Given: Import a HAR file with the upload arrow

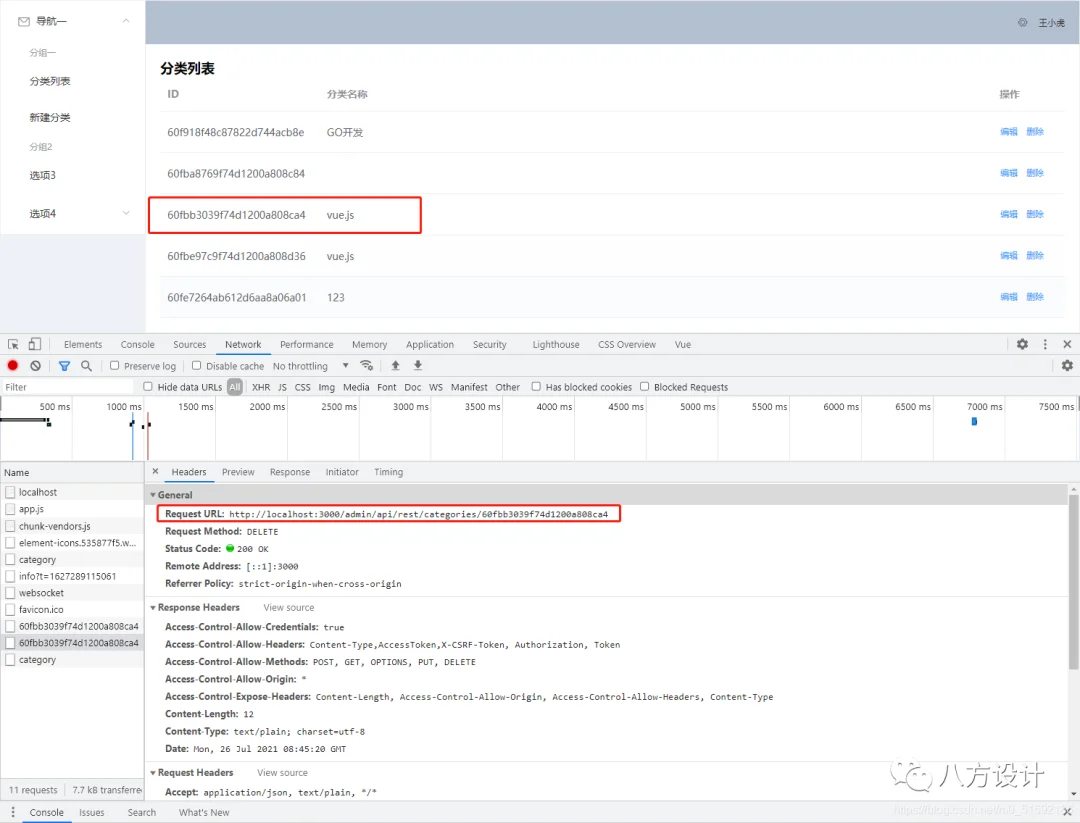Looking at the screenshot, I should pyautogui.click(x=395, y=366).
